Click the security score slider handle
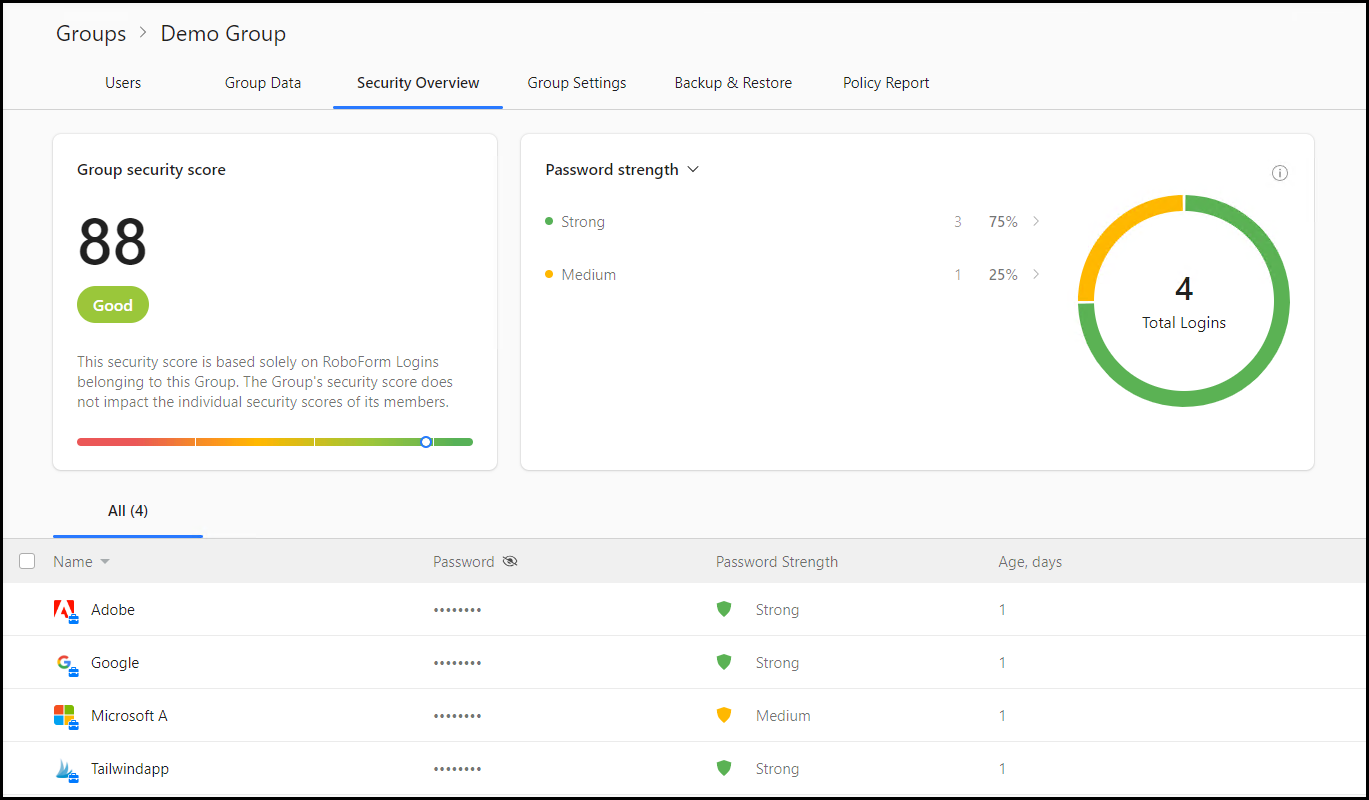 click(x=426, y=441)
